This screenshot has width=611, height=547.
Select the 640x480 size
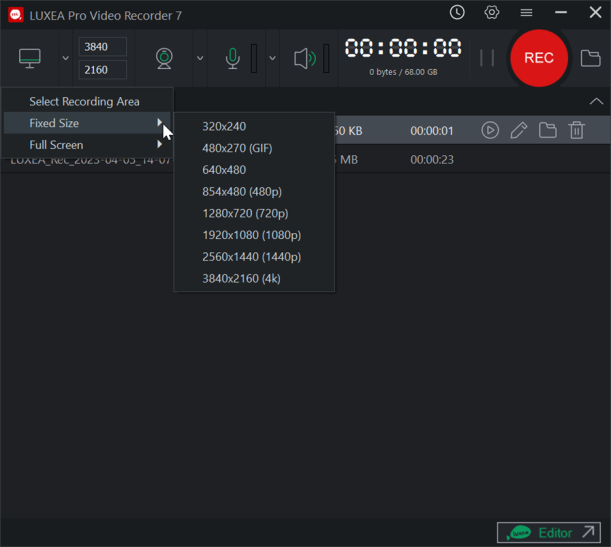[254, 170]
